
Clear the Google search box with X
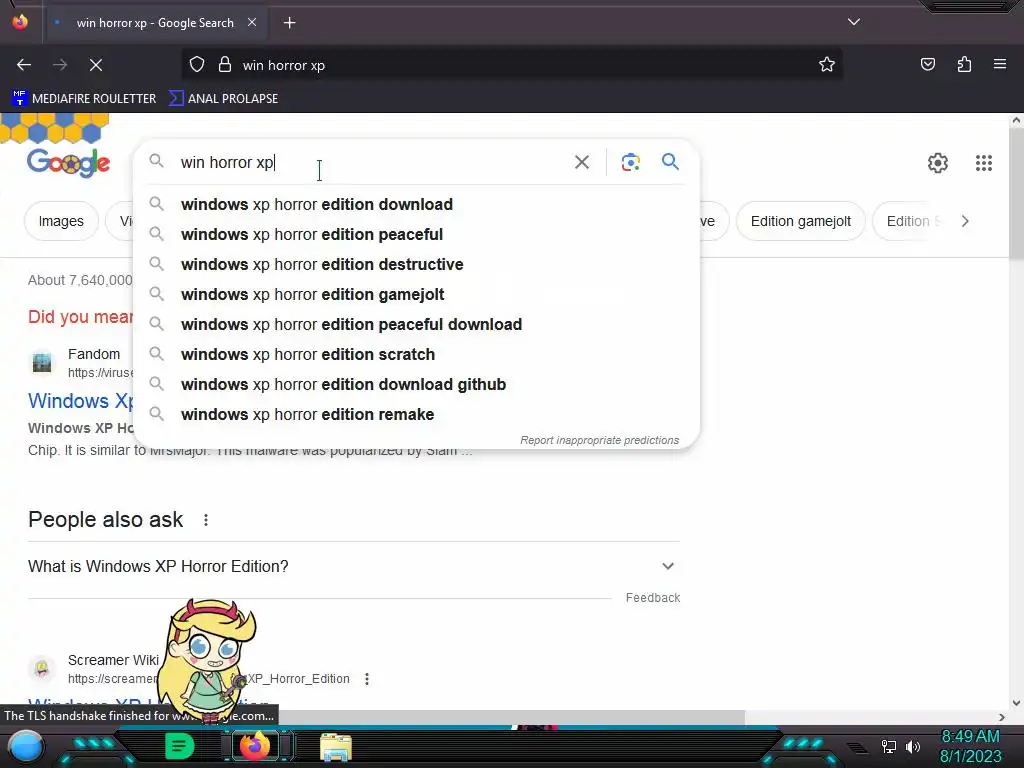(582, 162)
